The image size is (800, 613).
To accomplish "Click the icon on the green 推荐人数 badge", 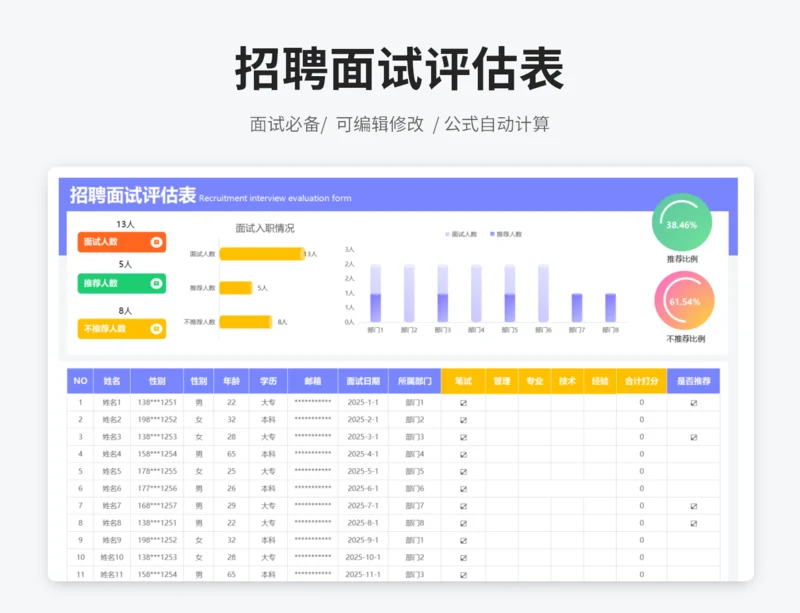I will click(157, 283).
